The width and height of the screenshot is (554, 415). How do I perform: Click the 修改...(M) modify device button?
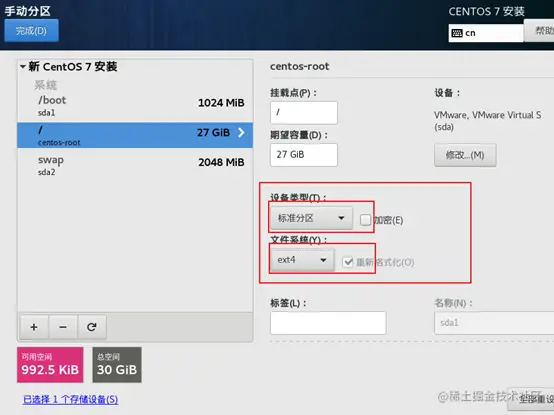(465, 155)
